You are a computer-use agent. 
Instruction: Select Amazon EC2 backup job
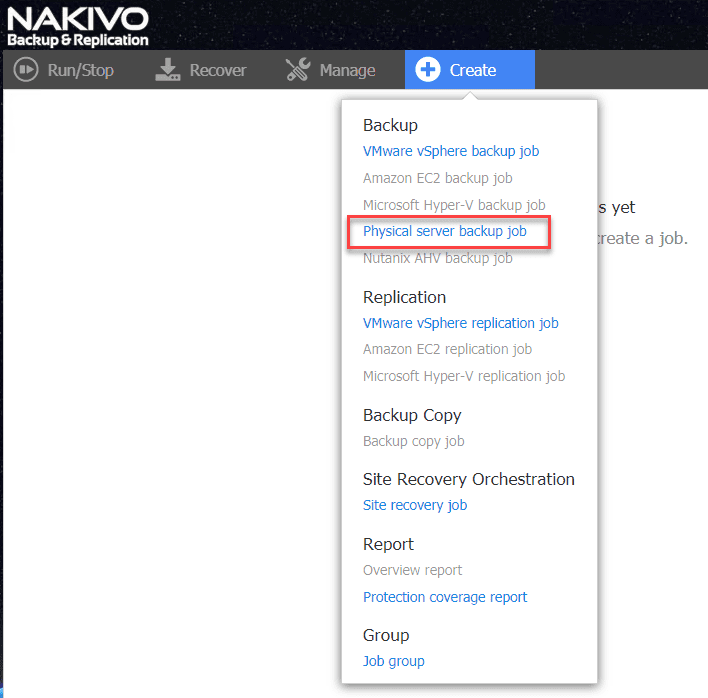click(438, 178)
